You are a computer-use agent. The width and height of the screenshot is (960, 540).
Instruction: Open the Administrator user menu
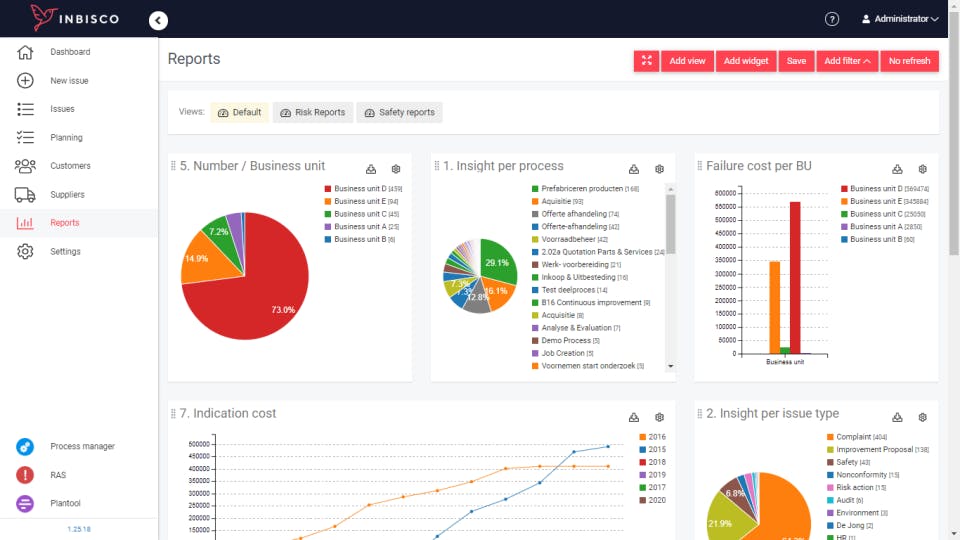(x=900, y=19)
